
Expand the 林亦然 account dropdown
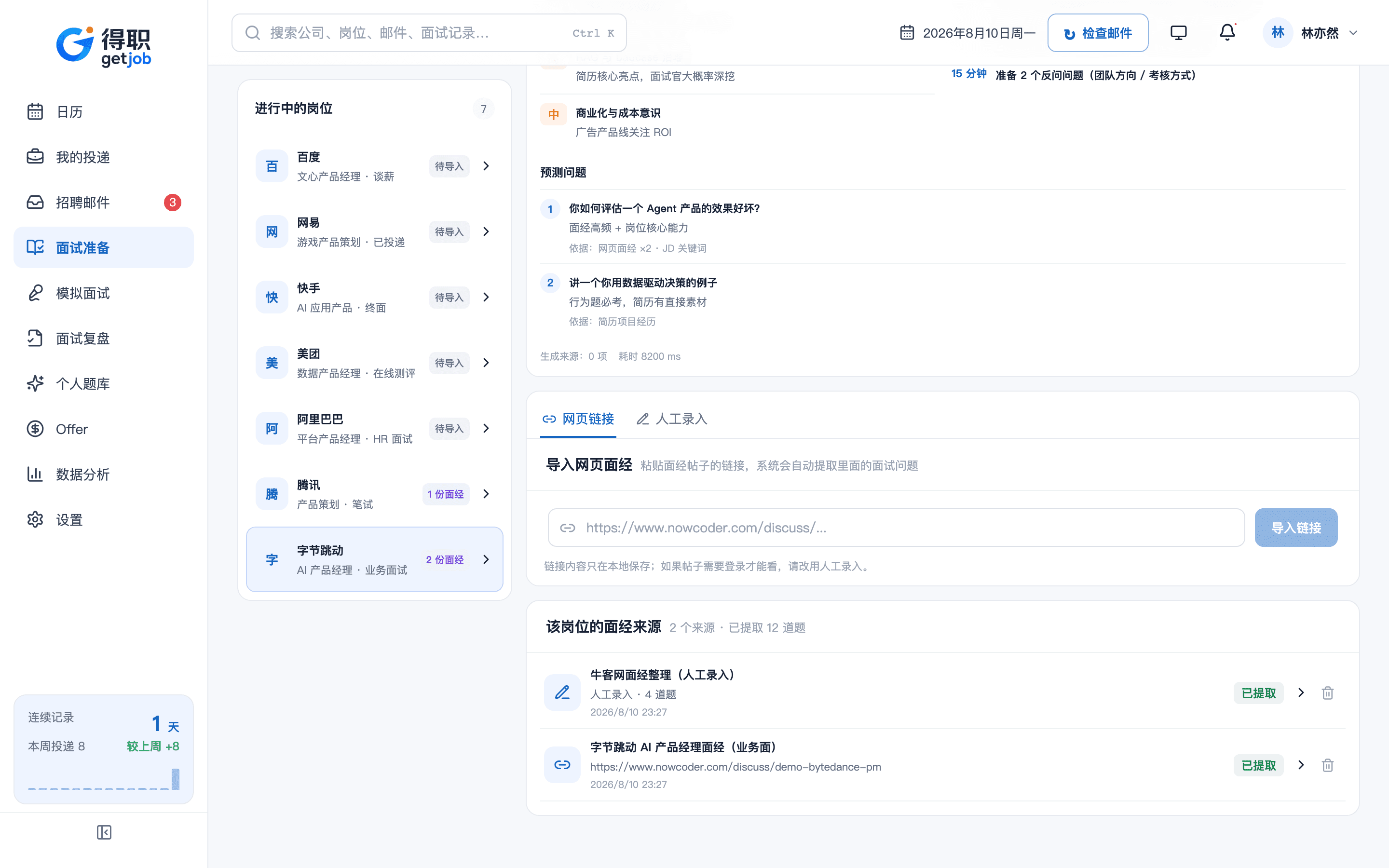[x=1353, y=33]
